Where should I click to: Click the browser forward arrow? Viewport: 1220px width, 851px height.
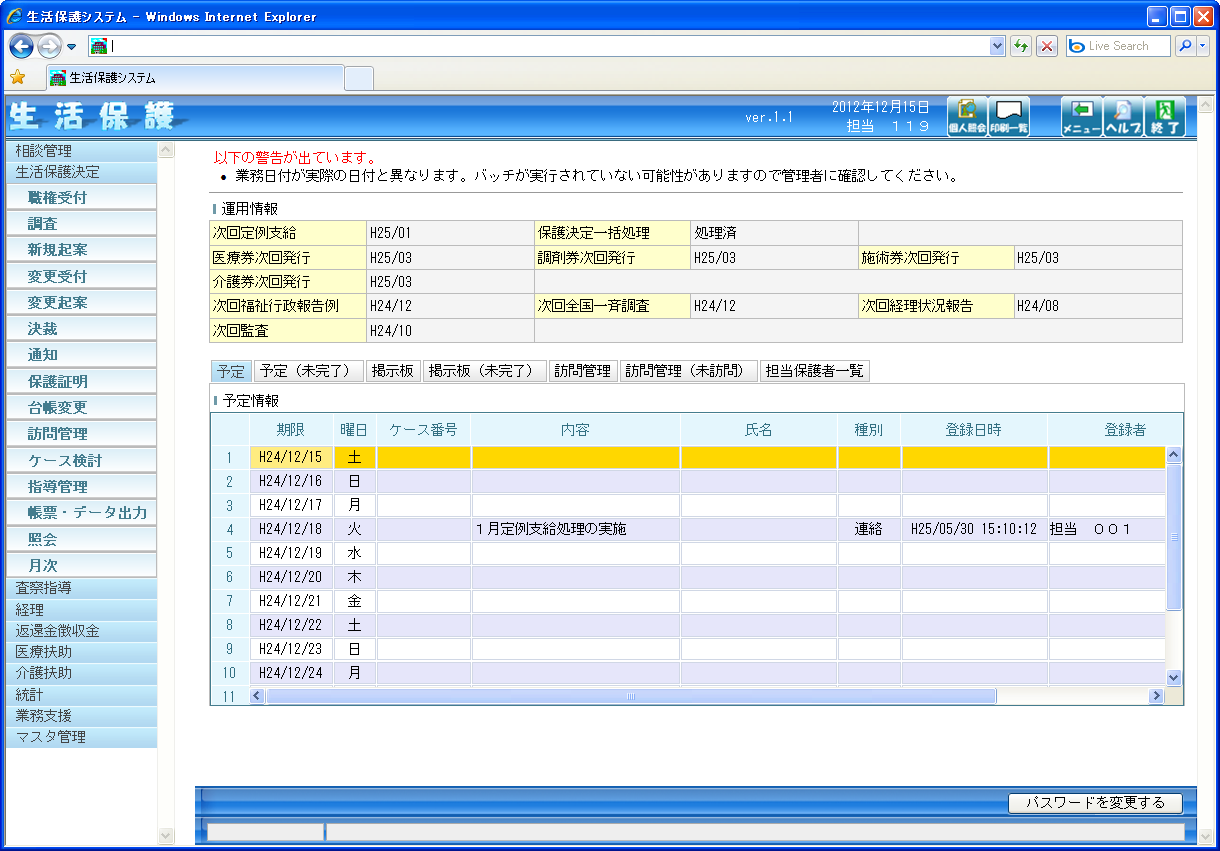(x=49, y=46)
